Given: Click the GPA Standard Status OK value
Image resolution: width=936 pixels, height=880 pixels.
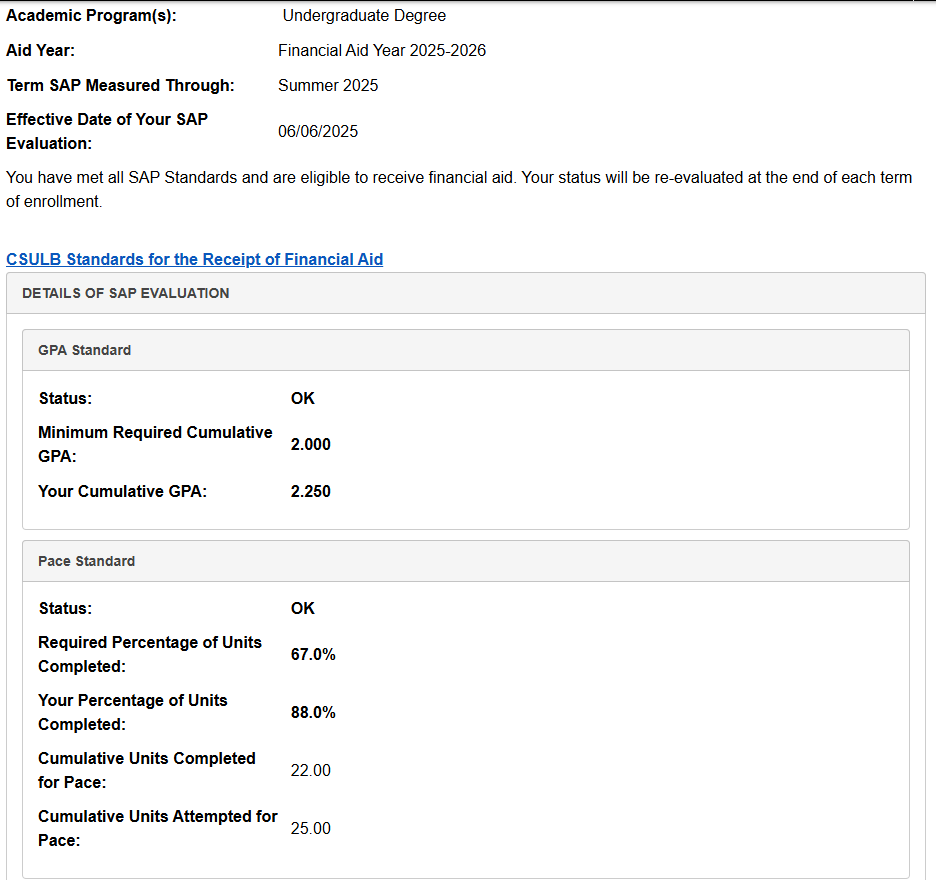Looking at the screenshot, I should click(302, 398).
